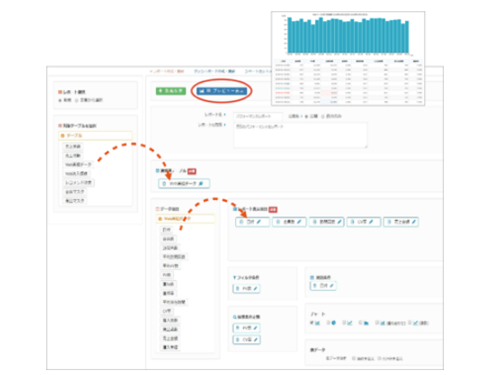Click the preview bar chart thumbnail at top right
500x375 pixels.
[348, 34]
